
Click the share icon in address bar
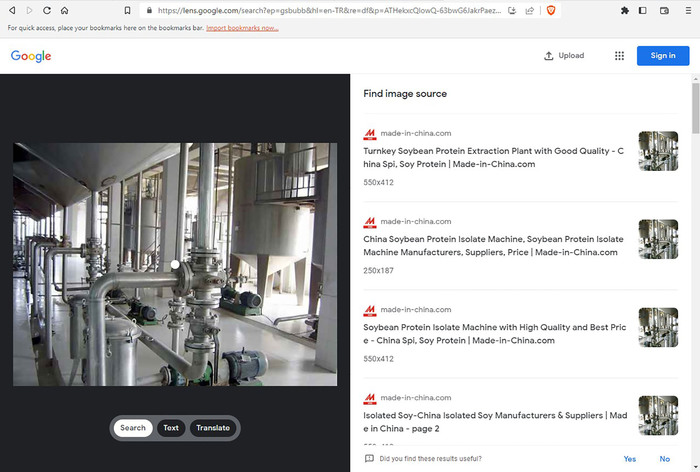pyautogui.click(x=528, y=10)
